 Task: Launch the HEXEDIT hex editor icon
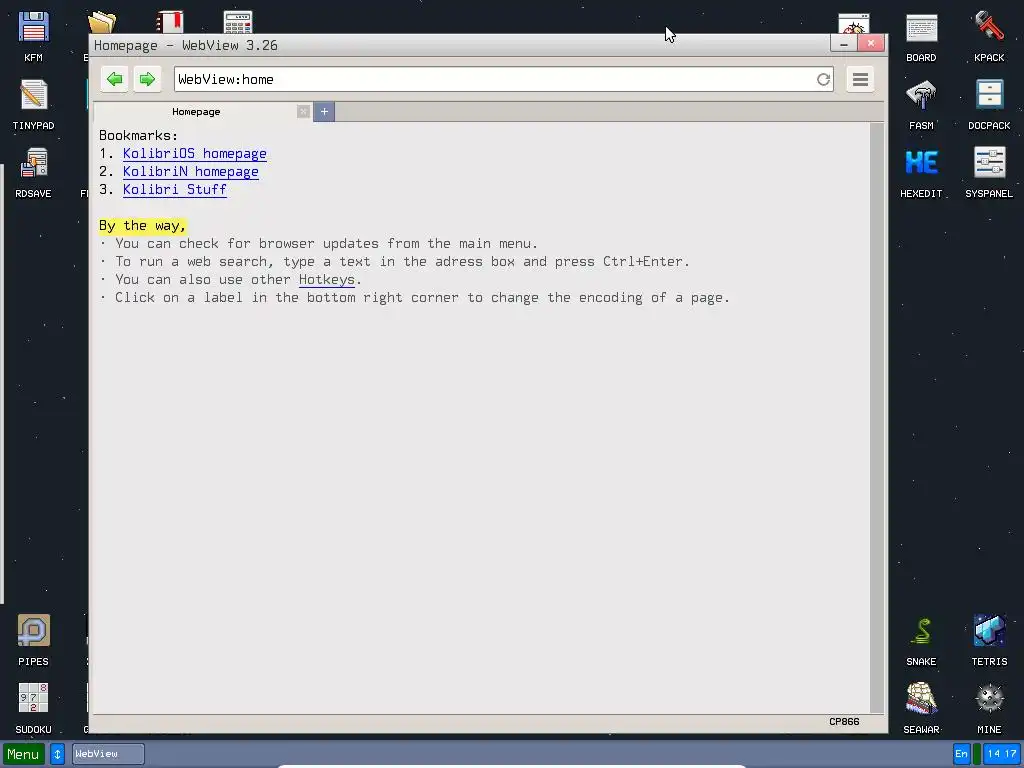(921, 172)
